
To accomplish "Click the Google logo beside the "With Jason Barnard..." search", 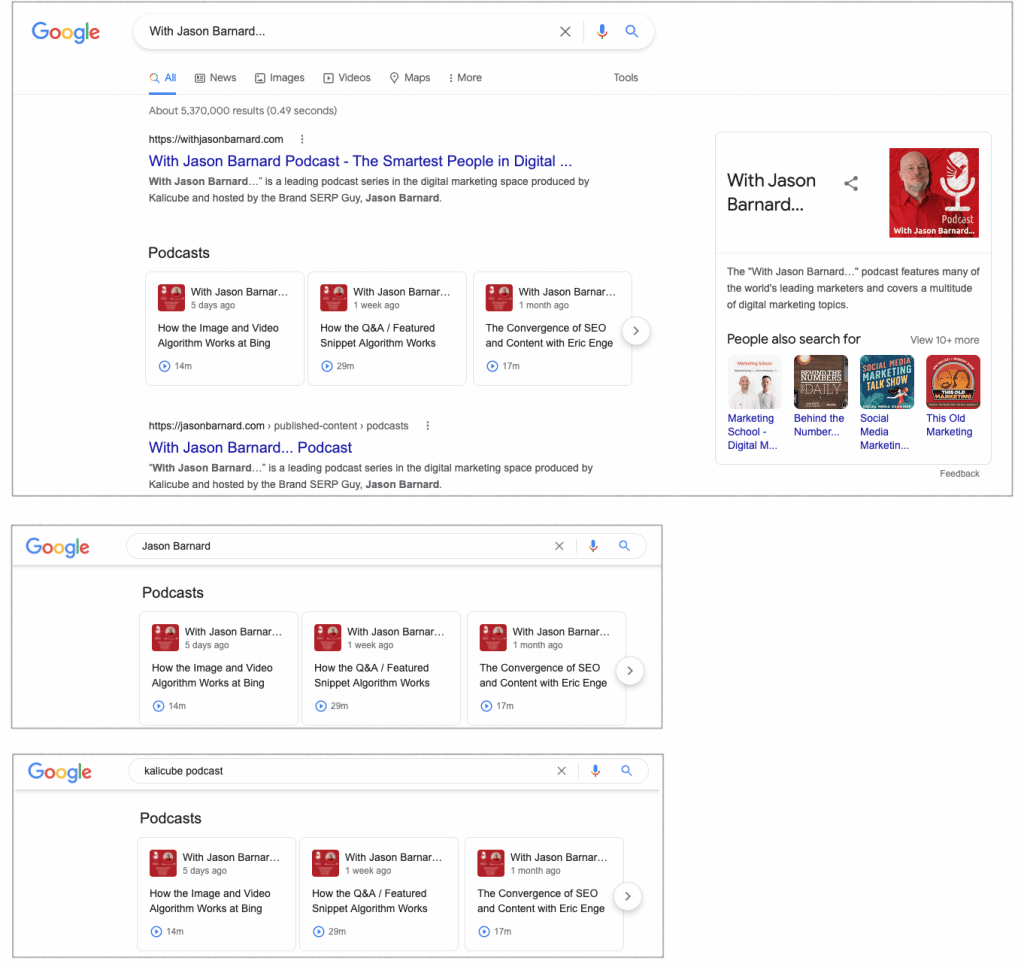I will tap(65, 31).
